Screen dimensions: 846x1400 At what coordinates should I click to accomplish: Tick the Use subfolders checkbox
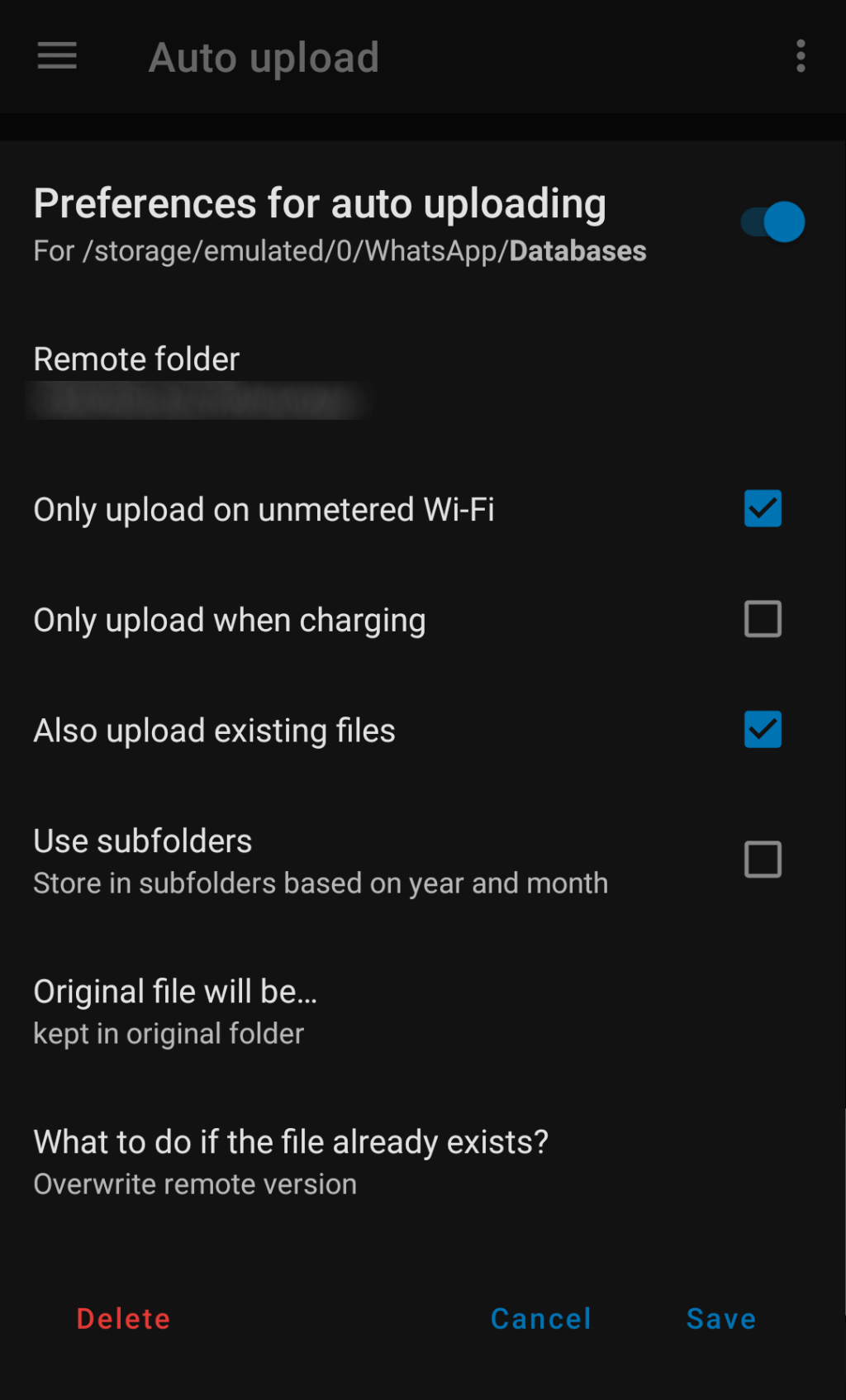pos(763,860)
